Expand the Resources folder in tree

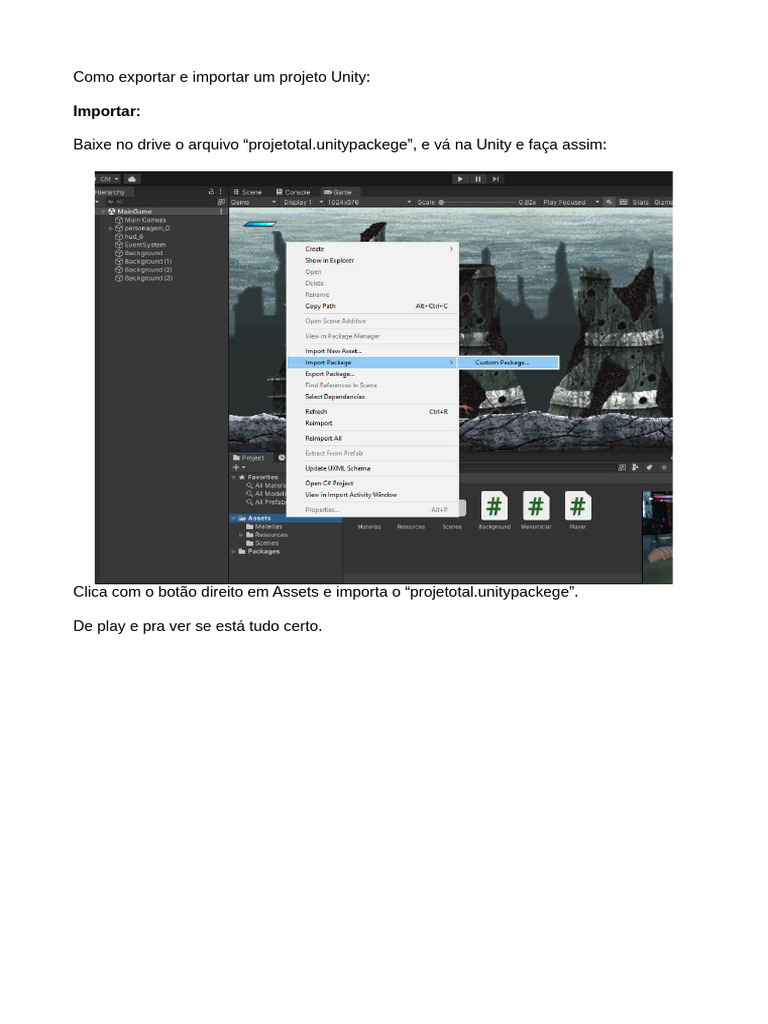241,535
